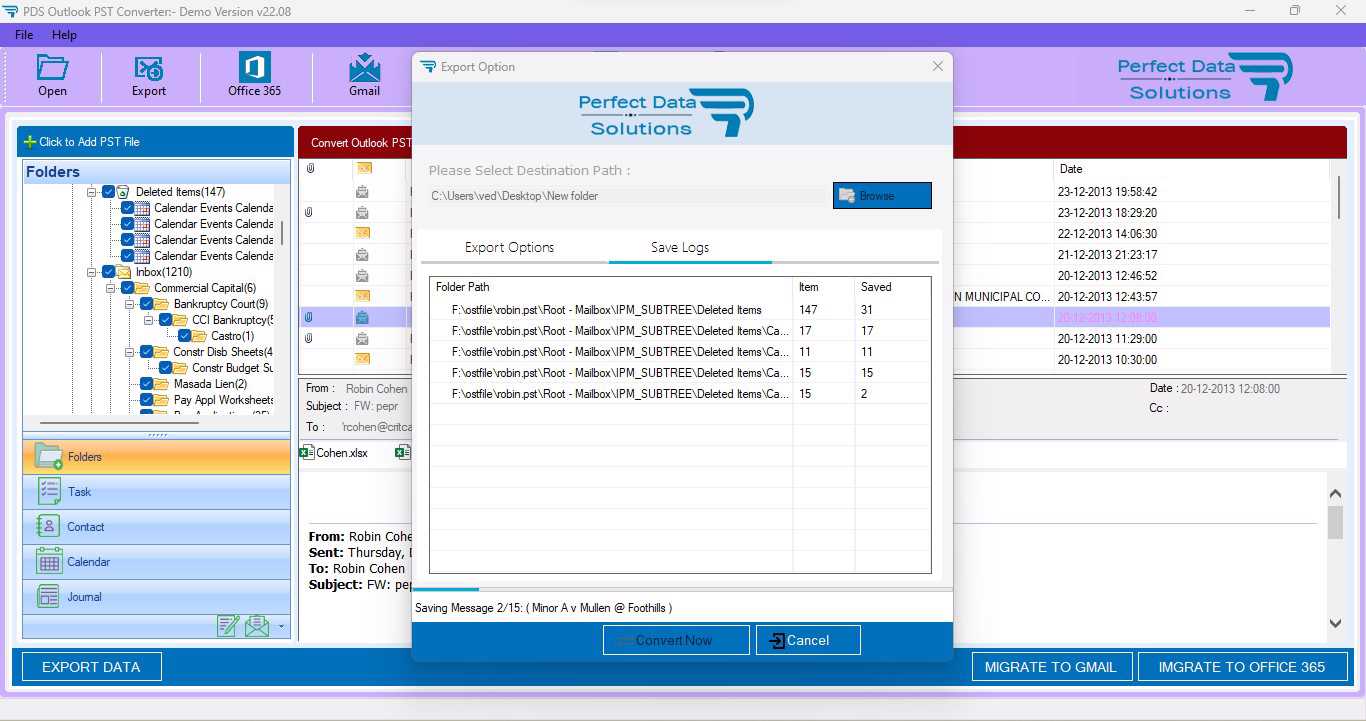Click the mail icon in 23-12-2013 19:58:42 row
This screenshot has width=1366, height=721.
pos(362,191)
